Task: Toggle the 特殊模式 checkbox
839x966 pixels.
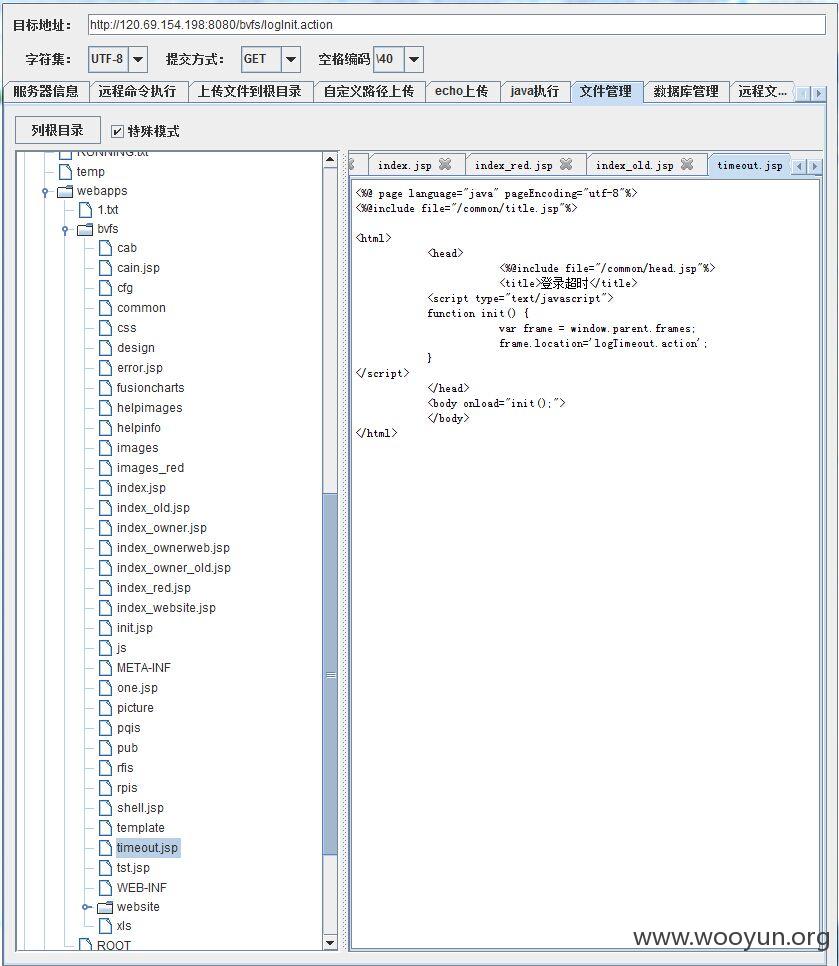Action: 117,131
